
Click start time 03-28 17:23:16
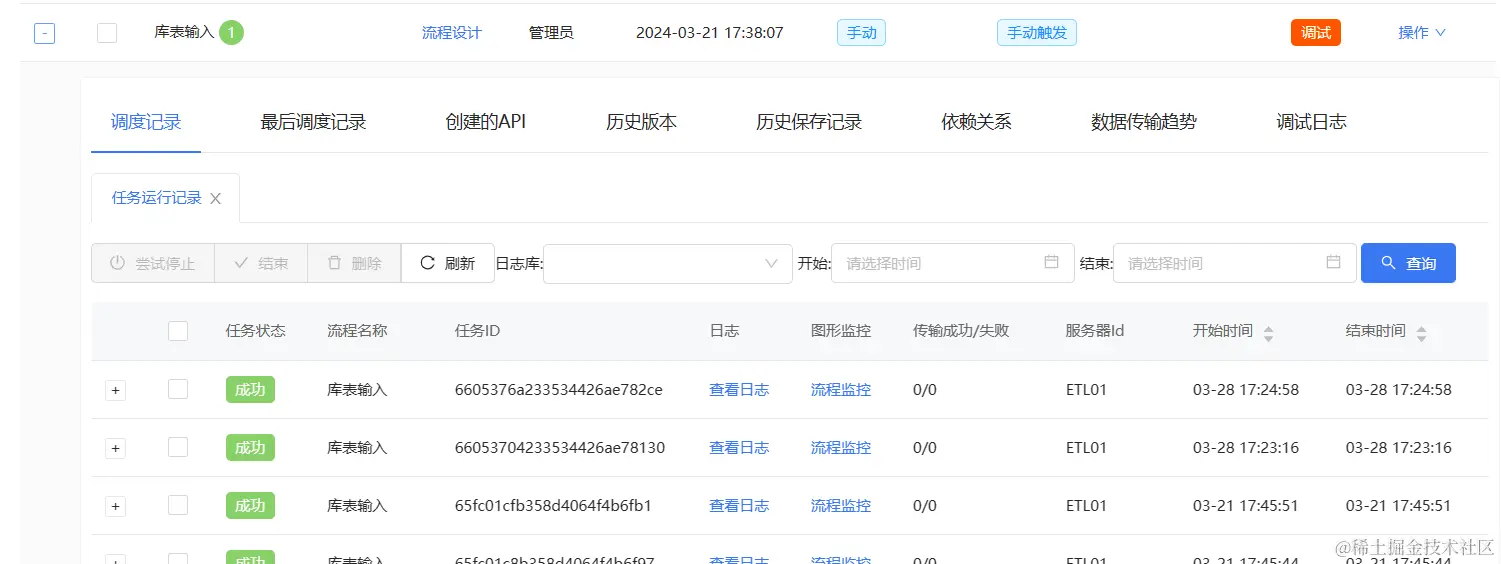[x=1246, y=448]
